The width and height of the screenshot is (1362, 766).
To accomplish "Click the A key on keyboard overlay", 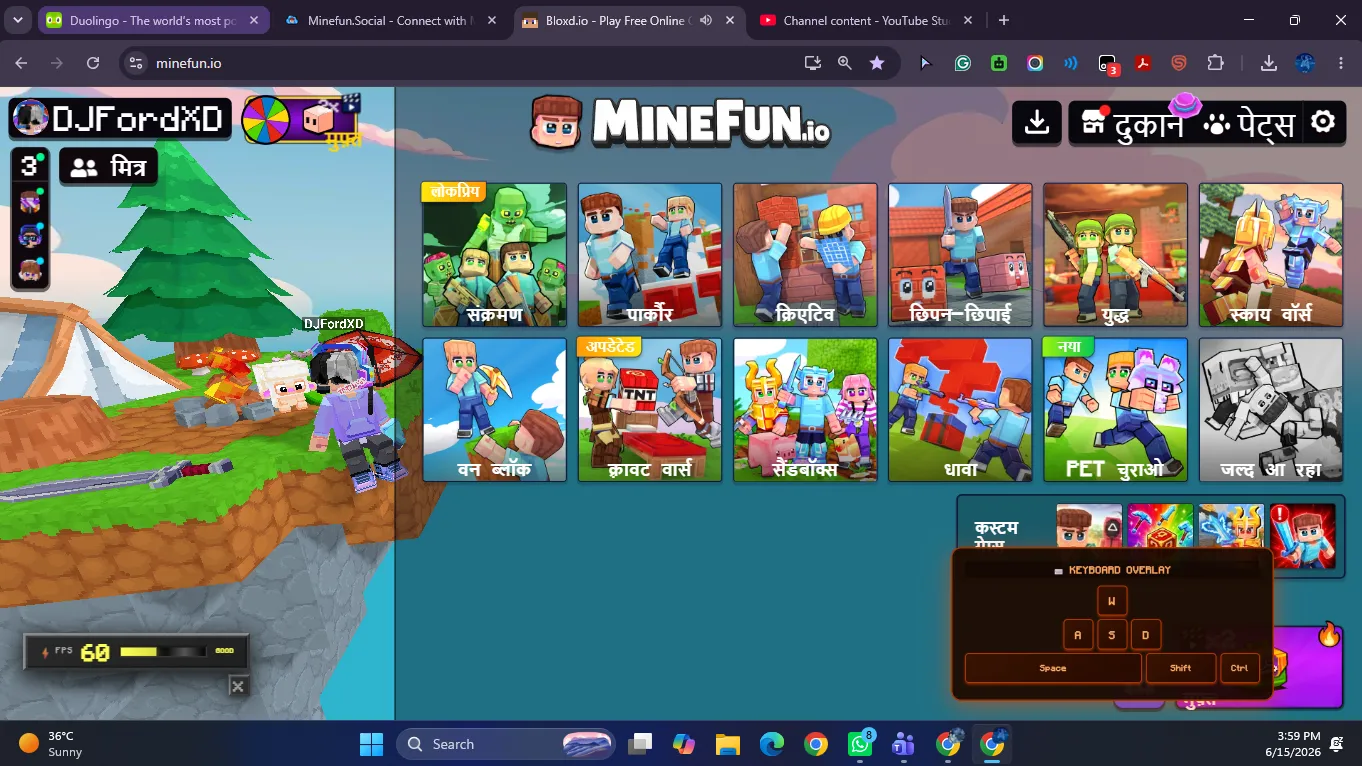I will coord(1078,634).
